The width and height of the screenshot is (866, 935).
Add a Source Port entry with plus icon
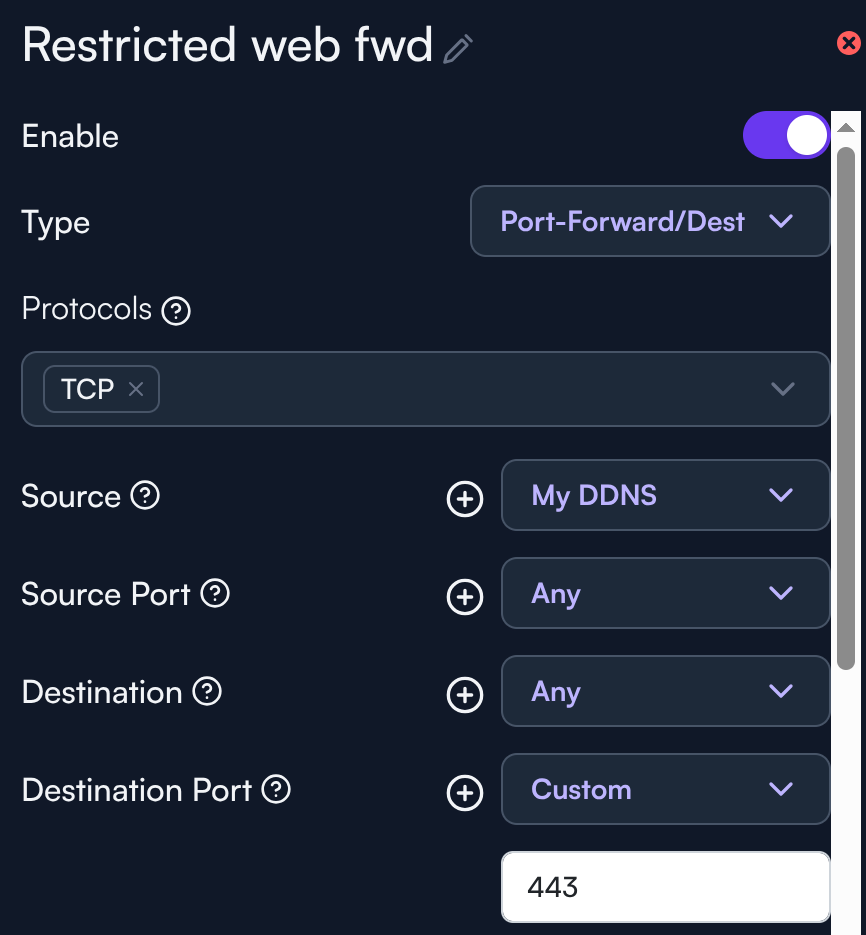[464, 595]
